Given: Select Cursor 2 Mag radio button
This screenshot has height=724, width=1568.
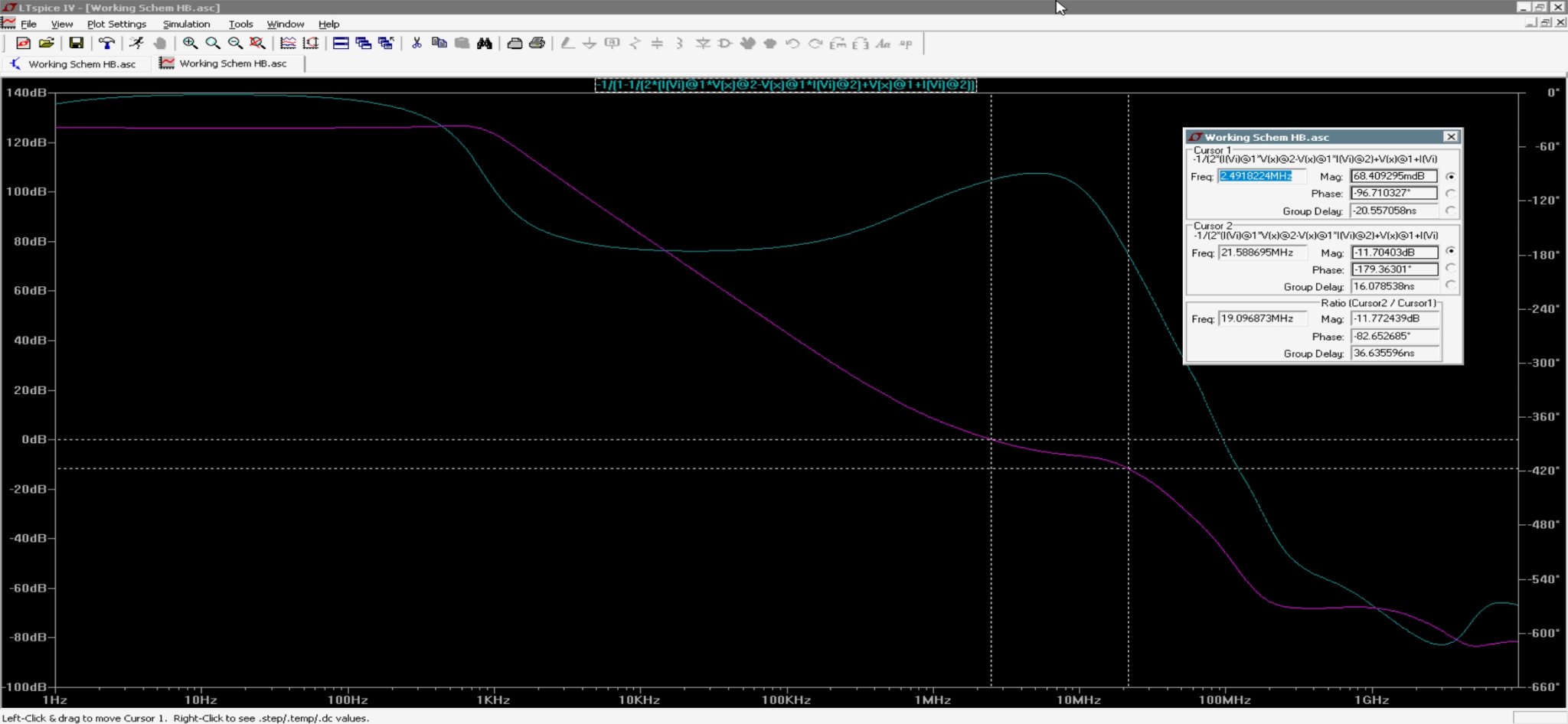Looking at the screenshot, I should click(1450, 251).
